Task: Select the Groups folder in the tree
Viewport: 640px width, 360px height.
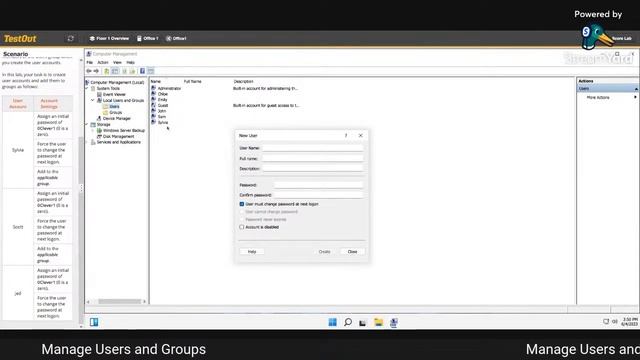Action: 115,112
